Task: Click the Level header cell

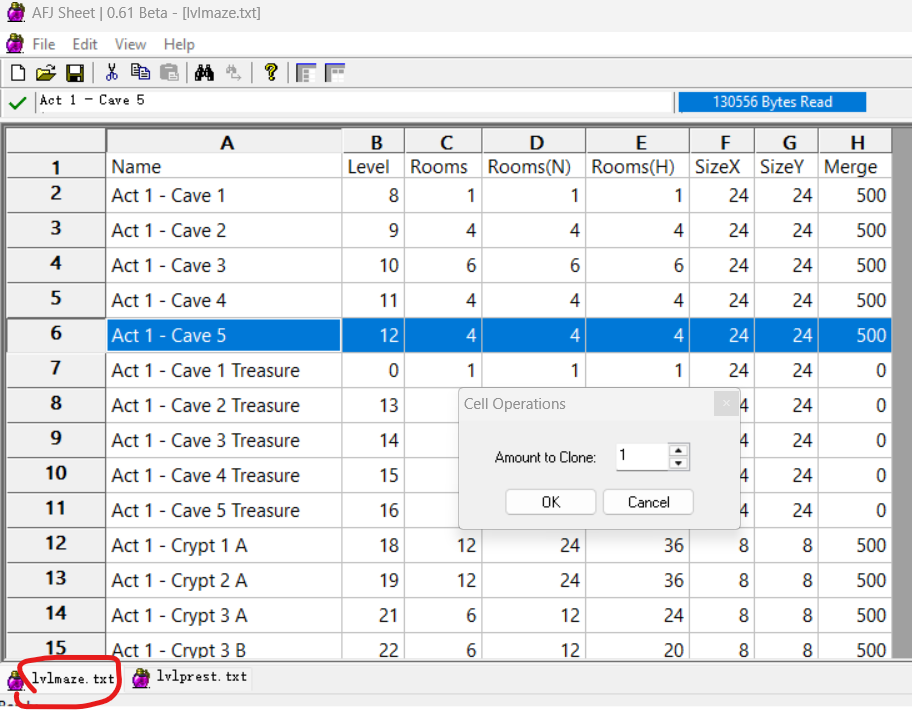Action: 373,166
